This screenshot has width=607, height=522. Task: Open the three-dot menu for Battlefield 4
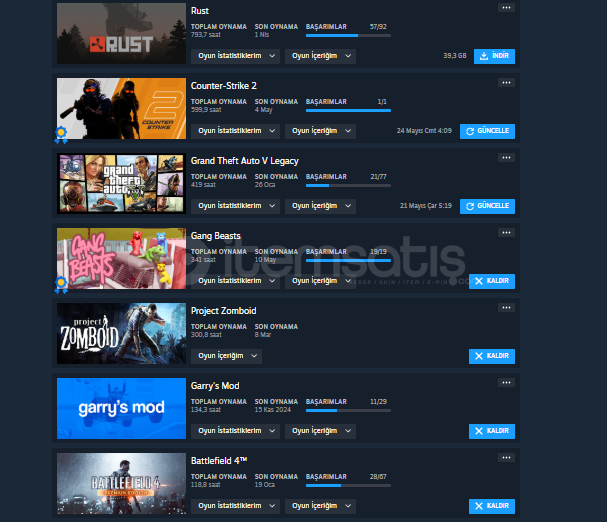(506, 458)
